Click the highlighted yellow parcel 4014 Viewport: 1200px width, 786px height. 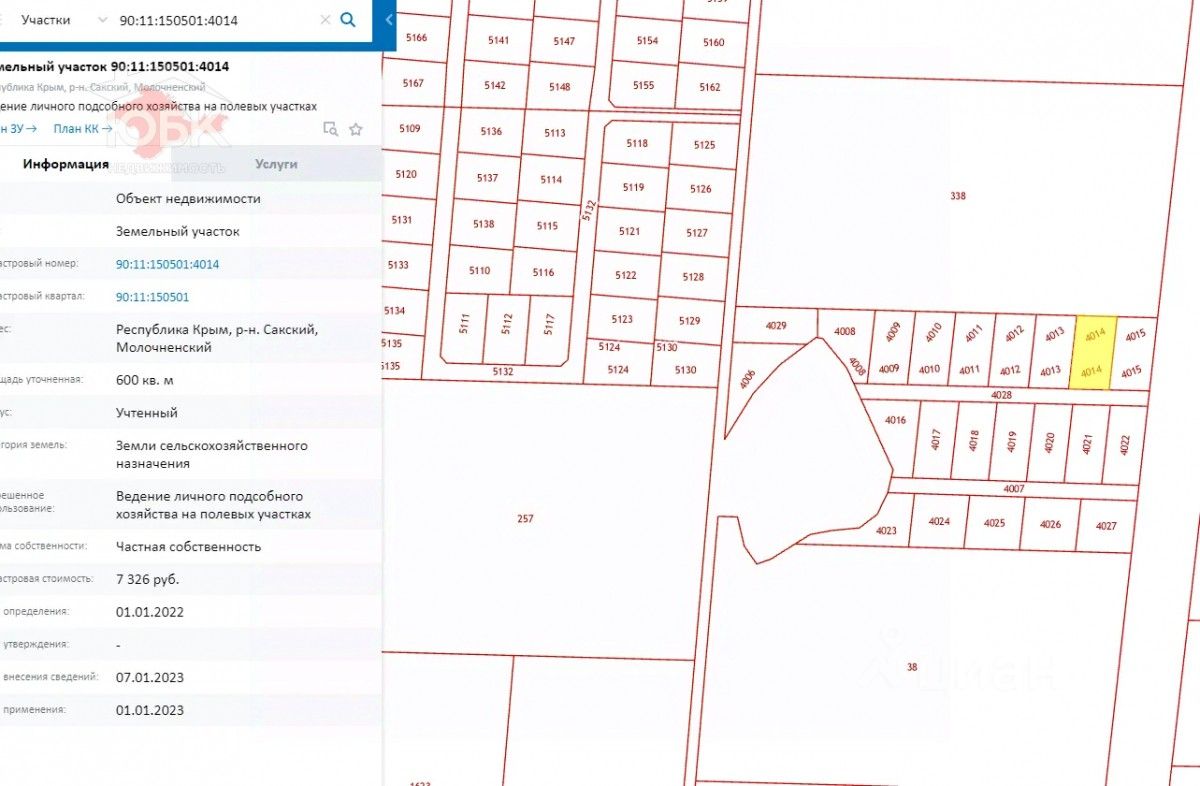[1093, 352]
